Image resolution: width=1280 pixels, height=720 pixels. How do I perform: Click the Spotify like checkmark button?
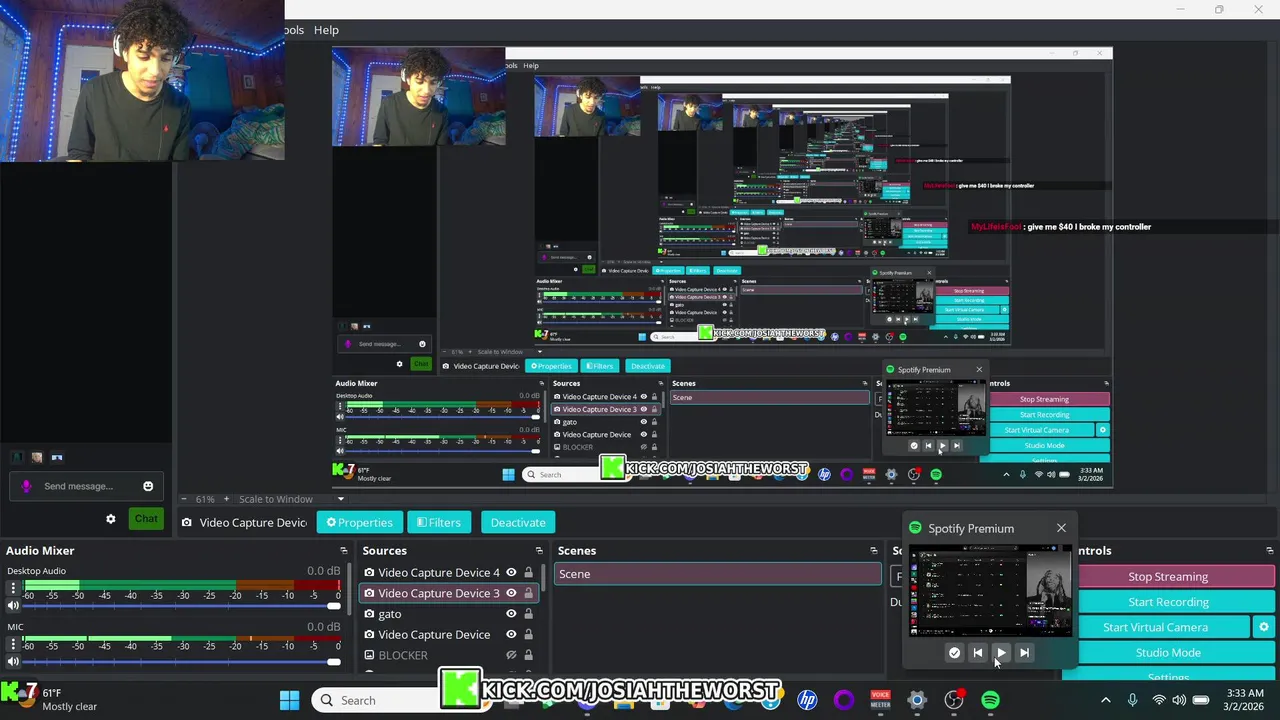click(x=954, y=653)
